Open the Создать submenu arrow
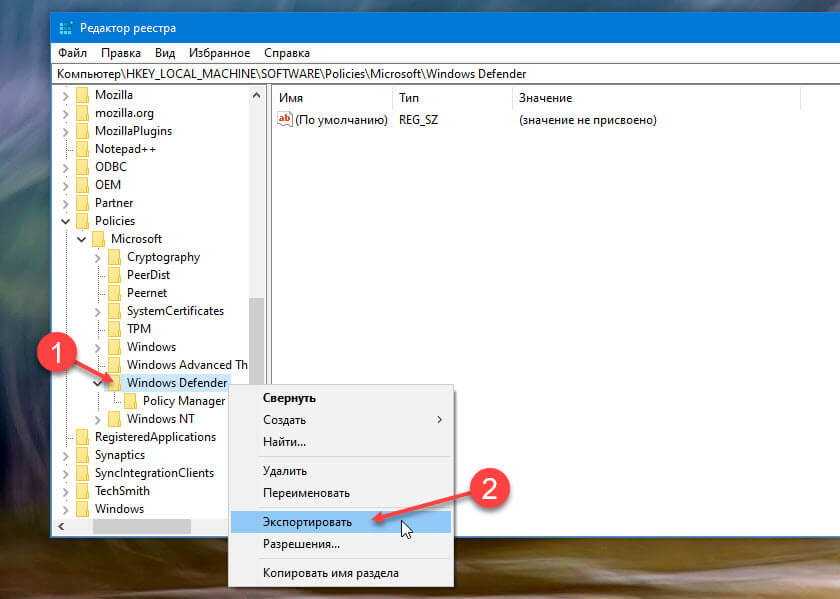The height and width of the screenshot is (599, 840). 439,420
